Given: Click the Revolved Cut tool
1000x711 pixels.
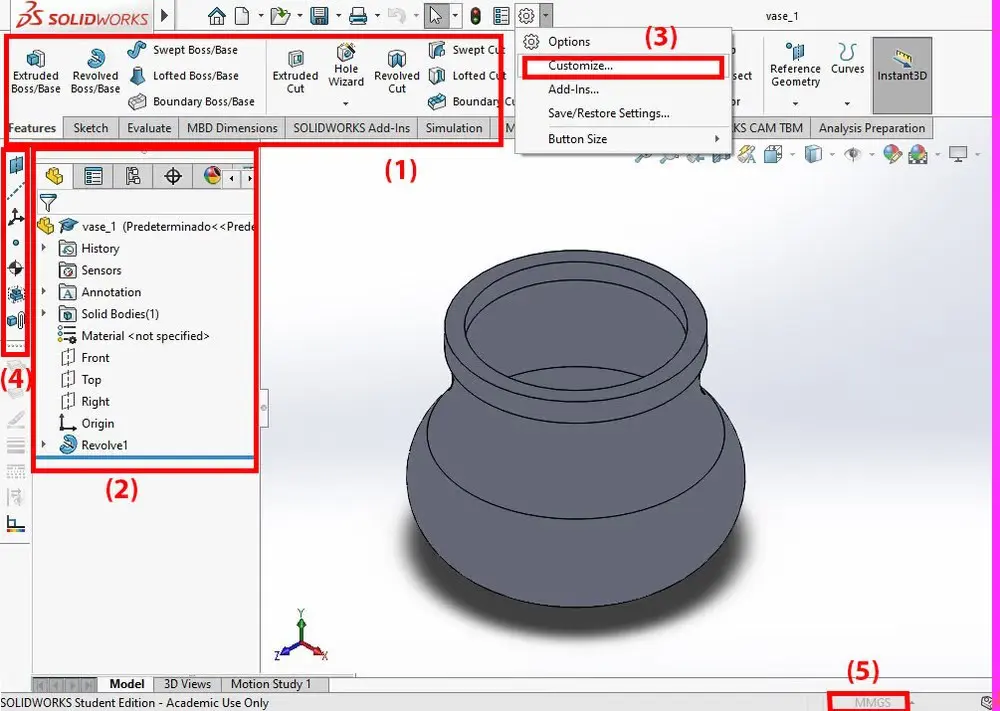Looking at the screenshot, I should pos(396,71).
